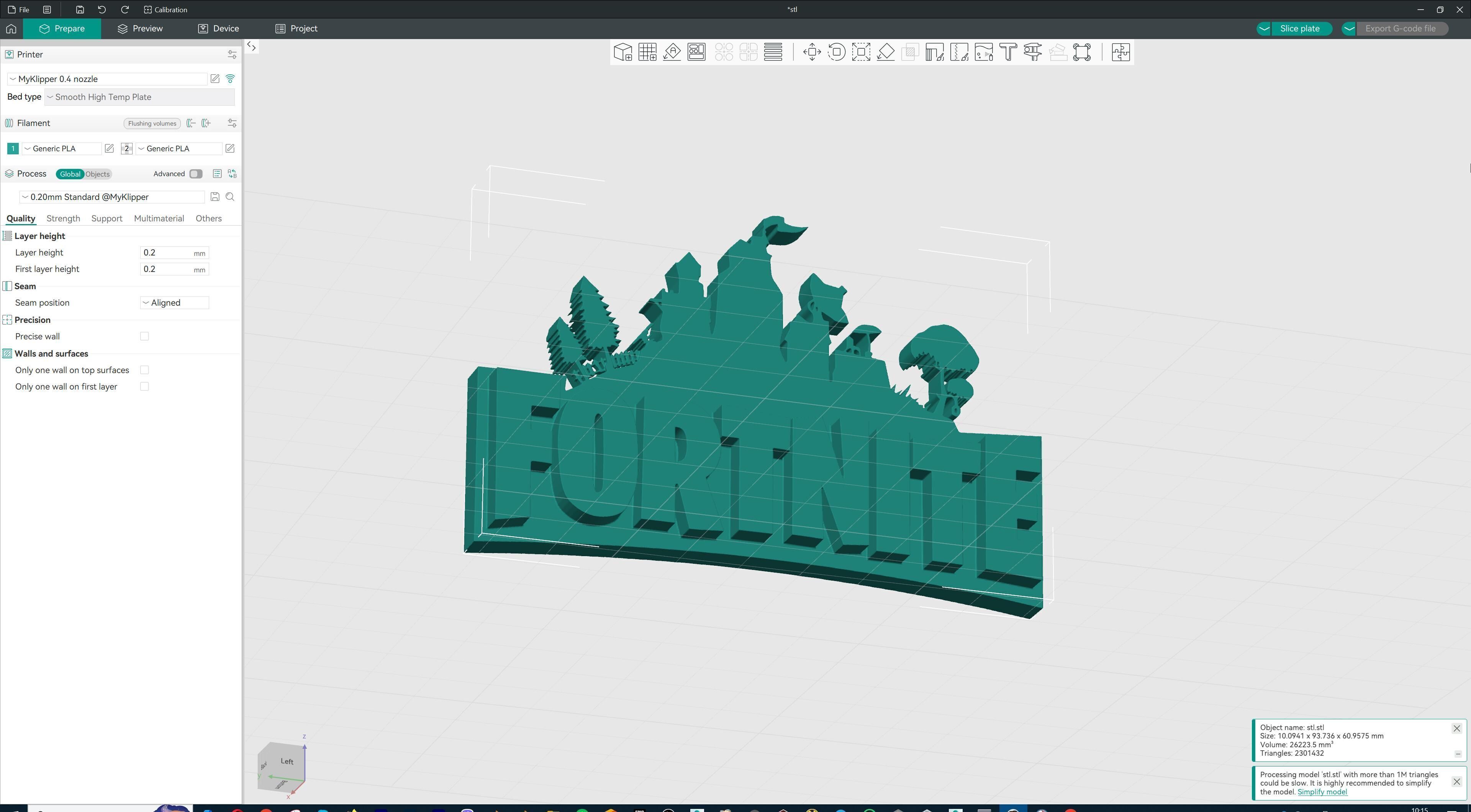Screen dimensions: 1471x812
Task: Open the Seam position Aligned dropdown
Action: tap(174, 303)
